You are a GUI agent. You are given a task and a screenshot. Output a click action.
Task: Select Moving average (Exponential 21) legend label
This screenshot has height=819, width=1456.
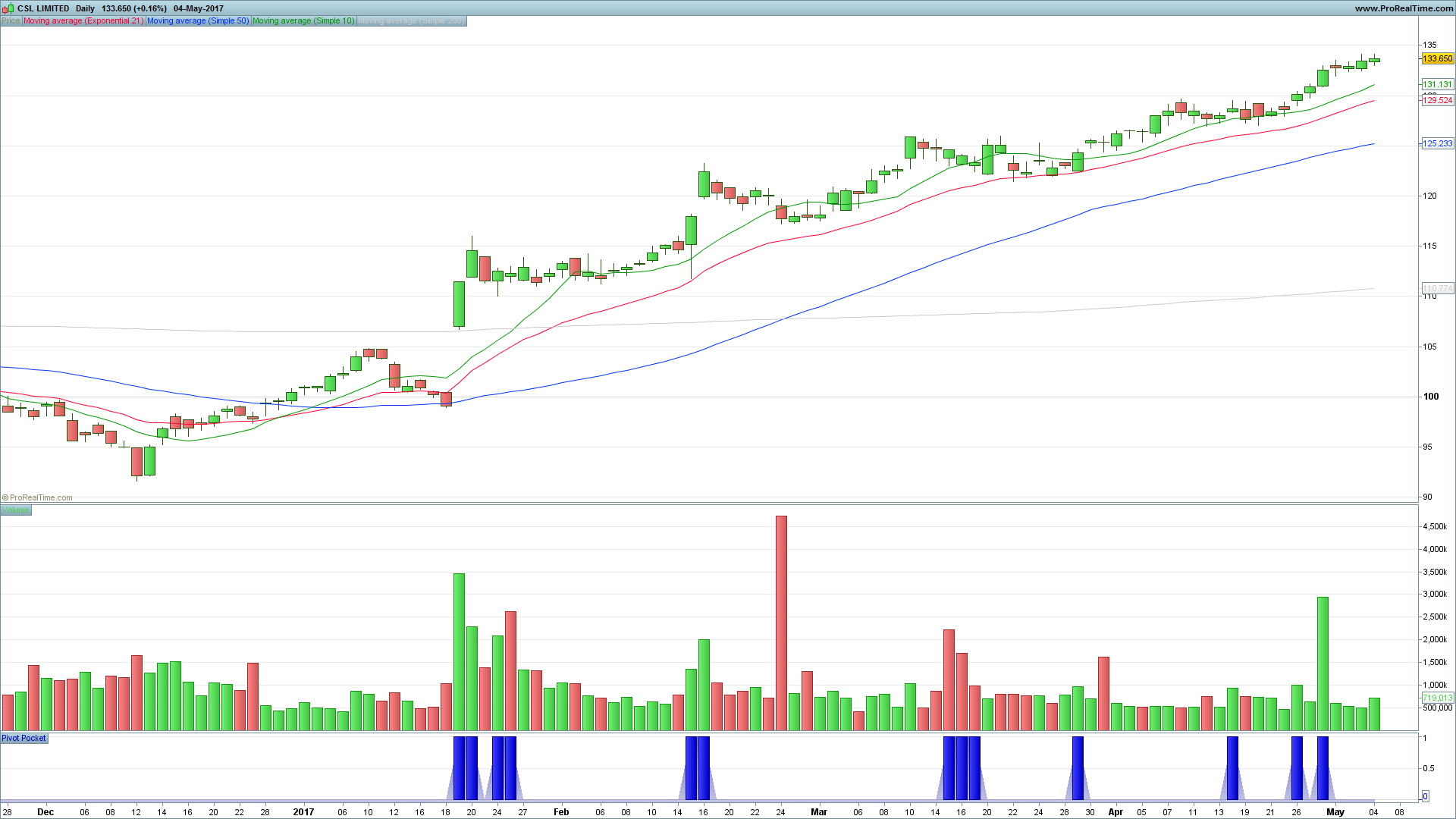(83, 20)
